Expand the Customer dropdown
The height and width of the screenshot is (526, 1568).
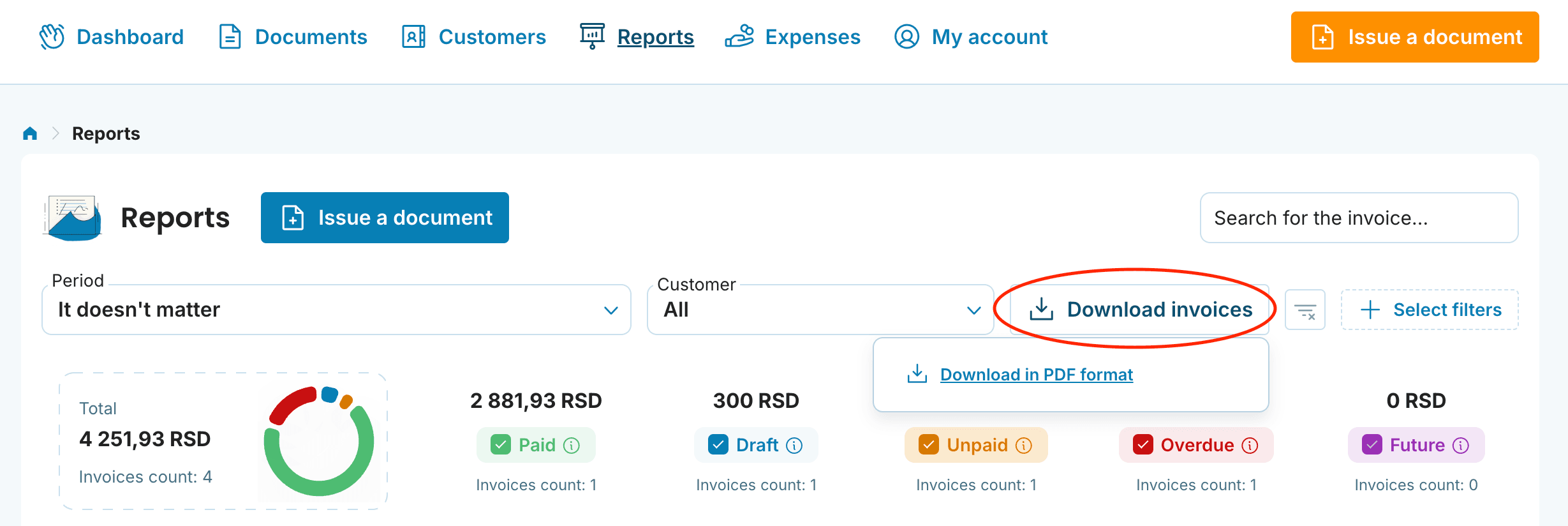click(x=820, y=310)
